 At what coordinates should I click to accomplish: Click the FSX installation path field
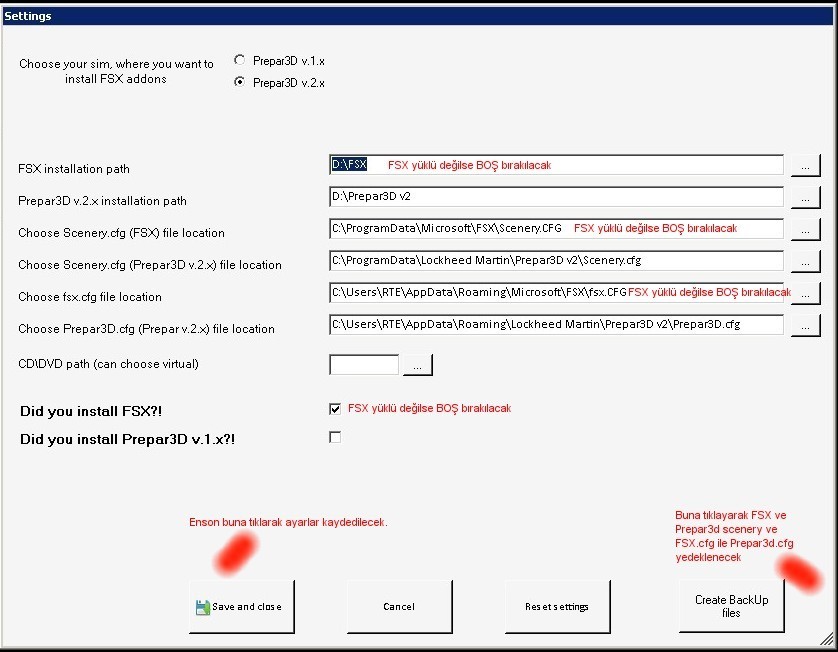pyautogui.click(x=556, y=165)
